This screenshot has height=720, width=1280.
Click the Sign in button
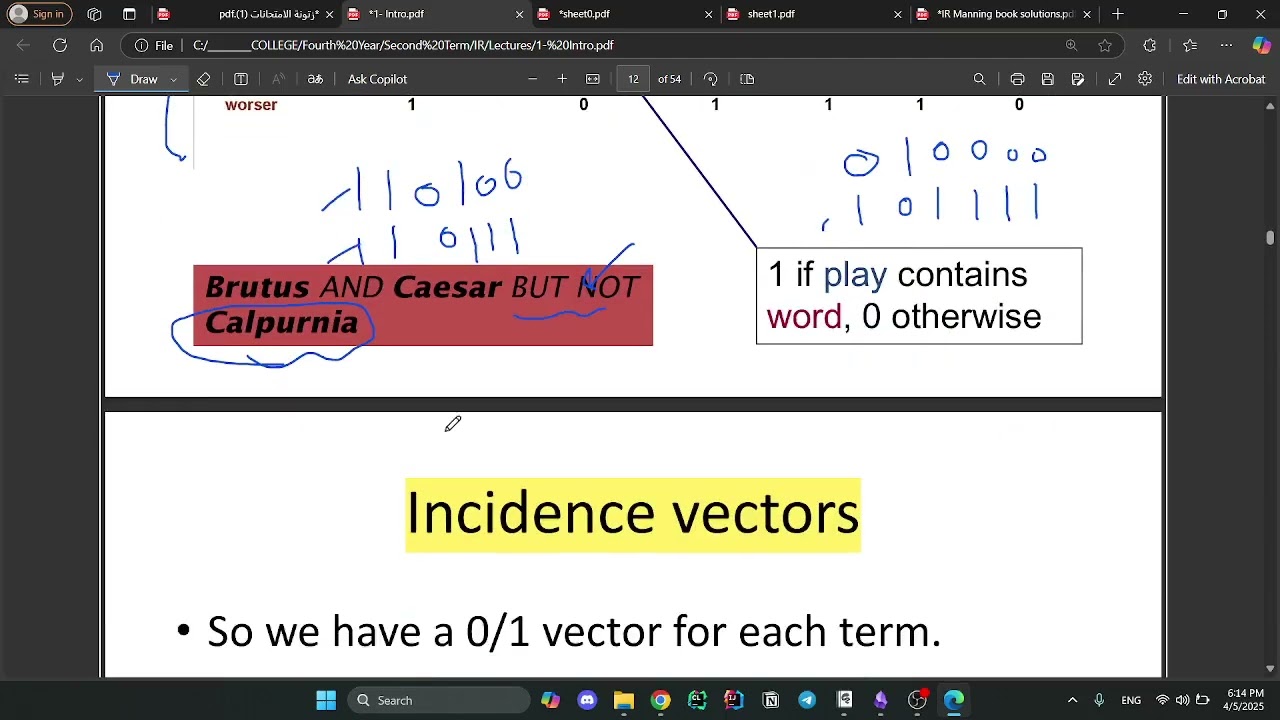click(37, 14)
